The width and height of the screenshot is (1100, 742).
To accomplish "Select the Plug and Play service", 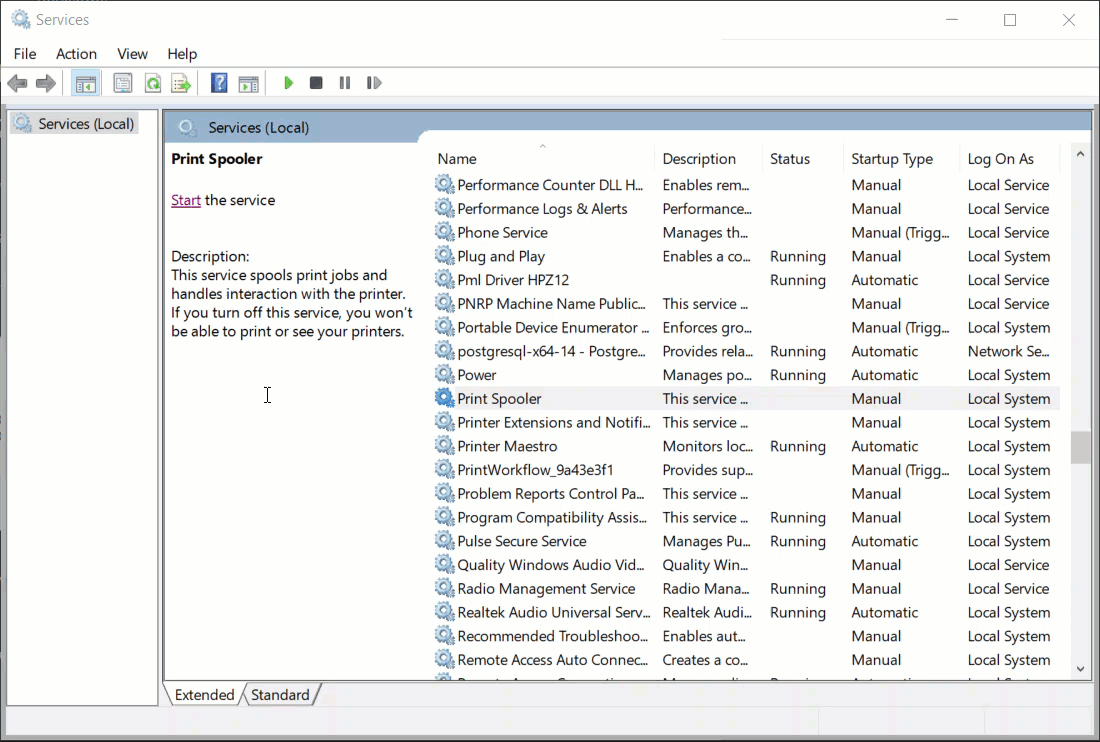I will (x=746, y=256).
